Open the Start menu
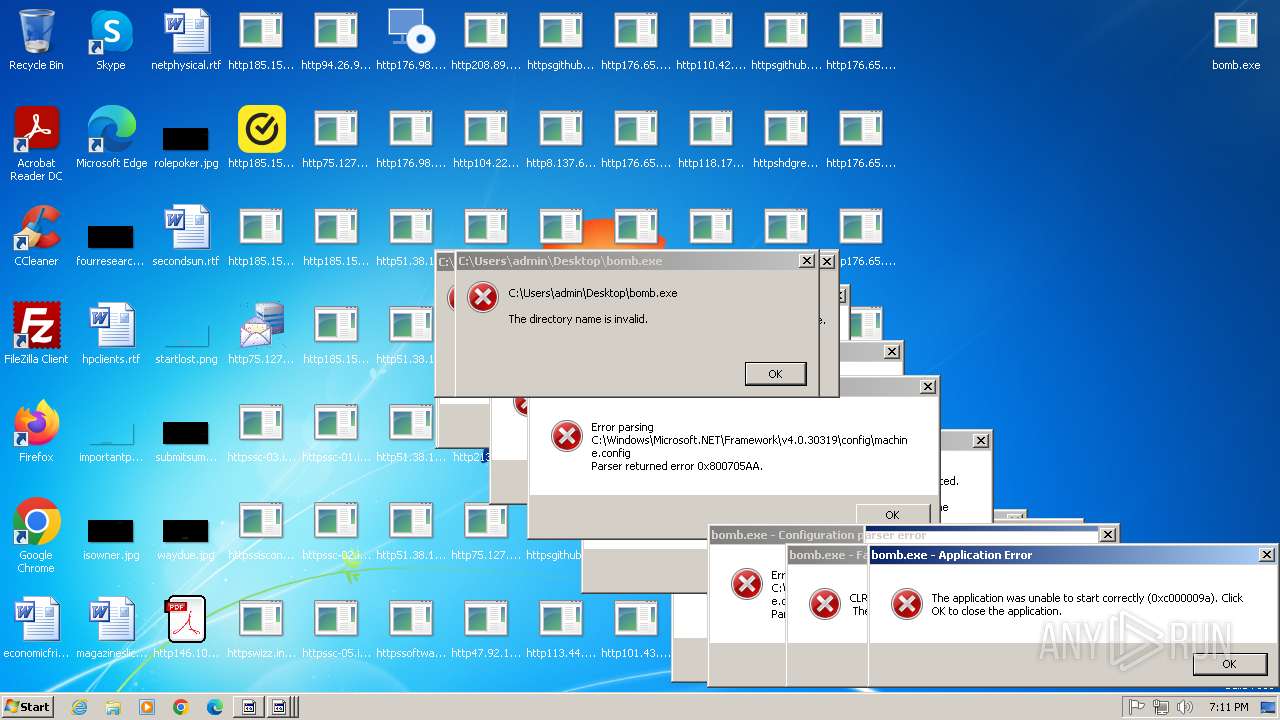The height and width of the screenshot is (720, 1280). click(27, 706)
